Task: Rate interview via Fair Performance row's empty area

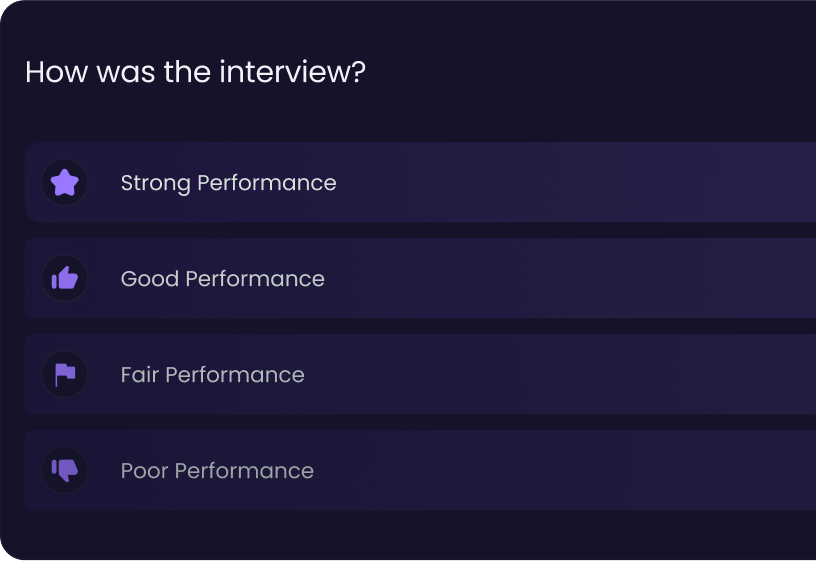Action: (572, 375)
